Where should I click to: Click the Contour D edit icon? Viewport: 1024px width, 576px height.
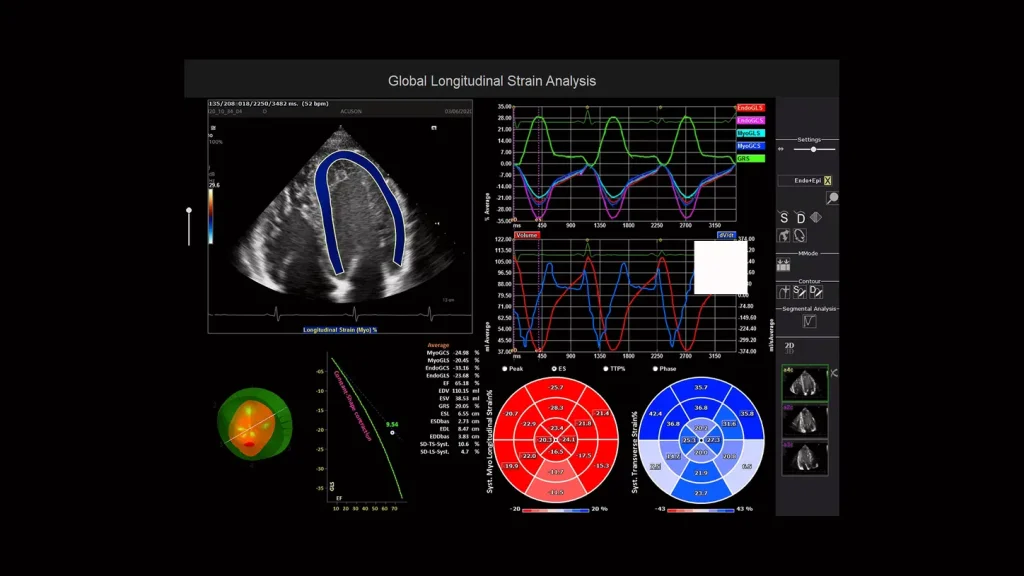click(x=814, y=292)
